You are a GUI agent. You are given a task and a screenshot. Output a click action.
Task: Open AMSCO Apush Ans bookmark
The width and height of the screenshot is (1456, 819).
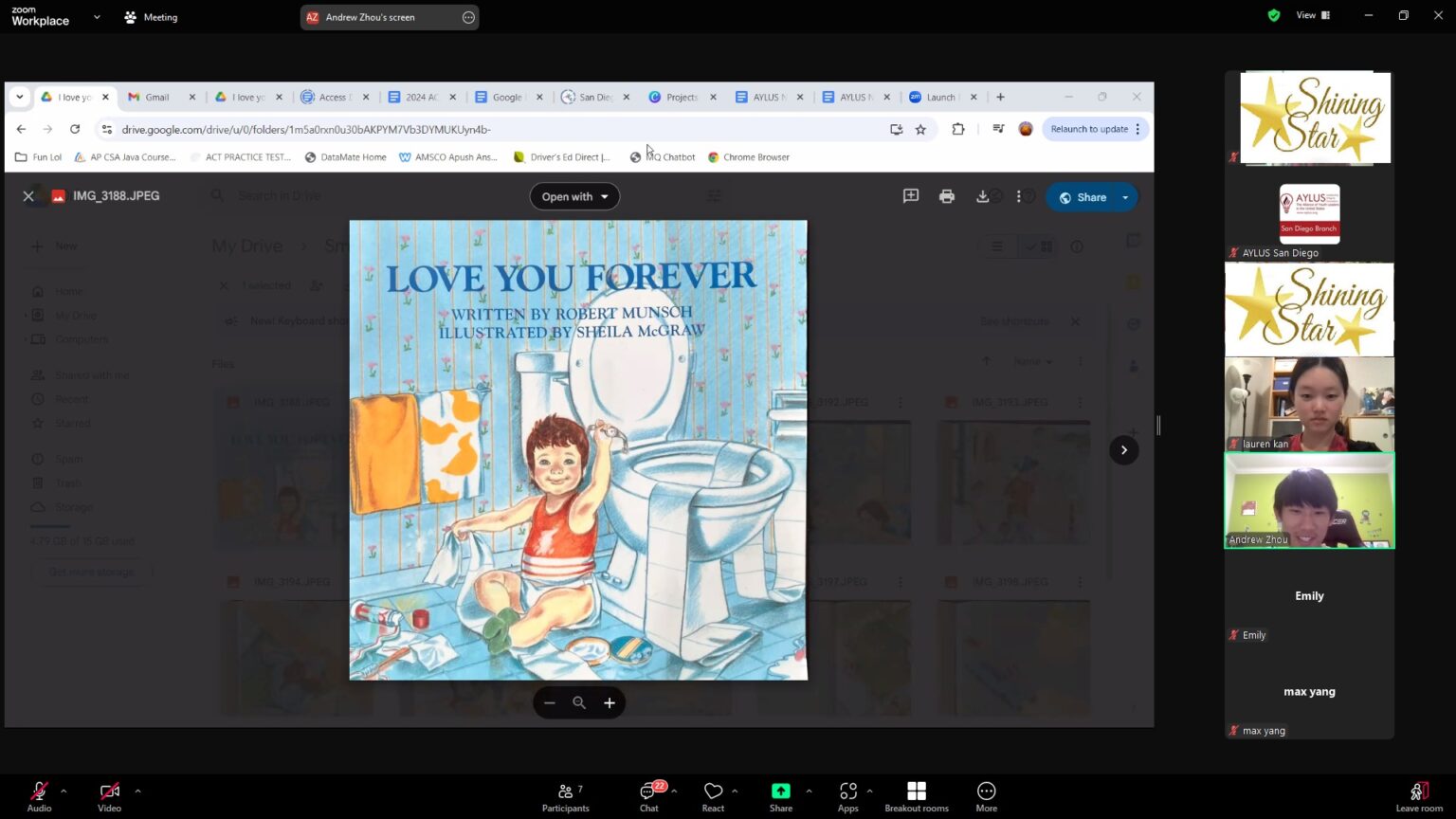click(x=448, y=157)
